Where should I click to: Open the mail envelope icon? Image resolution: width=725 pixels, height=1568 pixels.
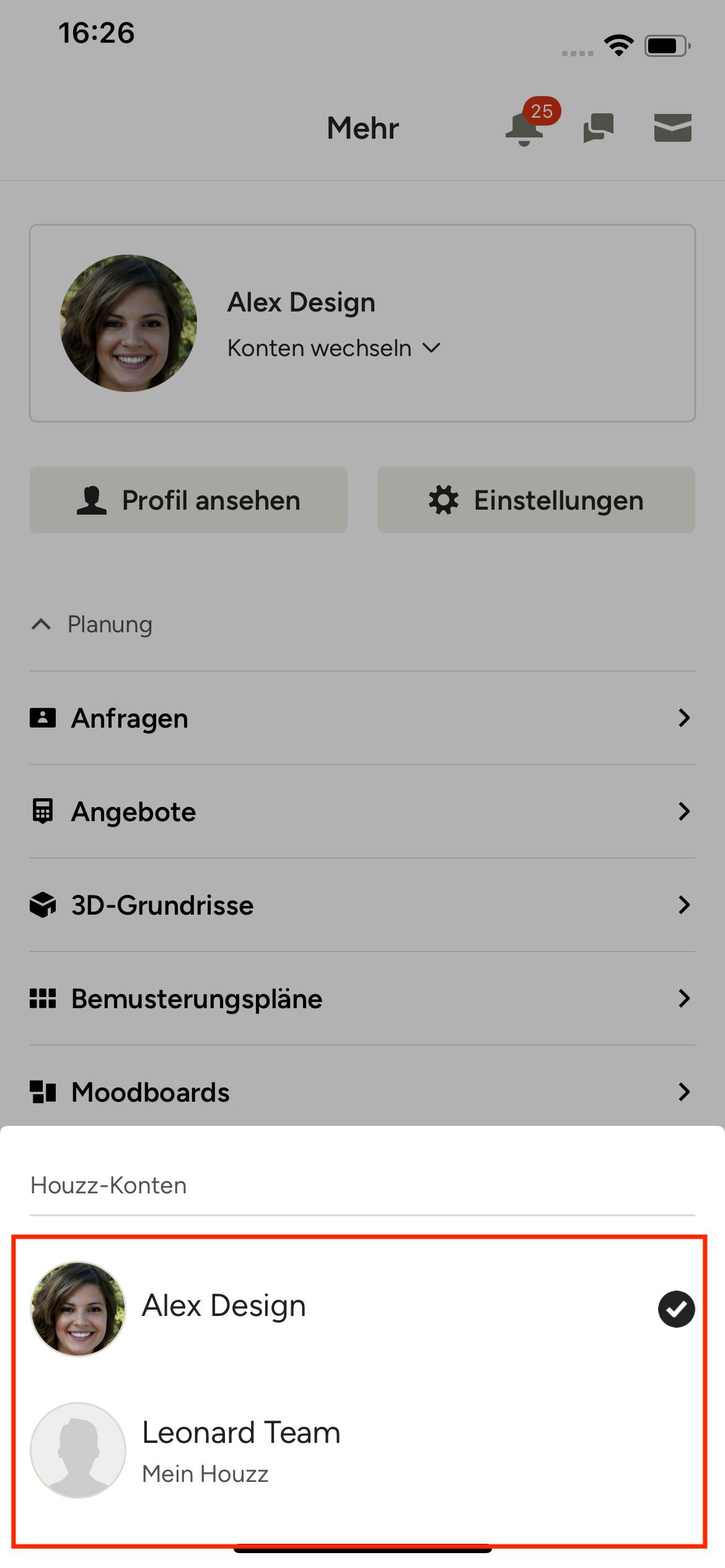(x=673, y=128)
